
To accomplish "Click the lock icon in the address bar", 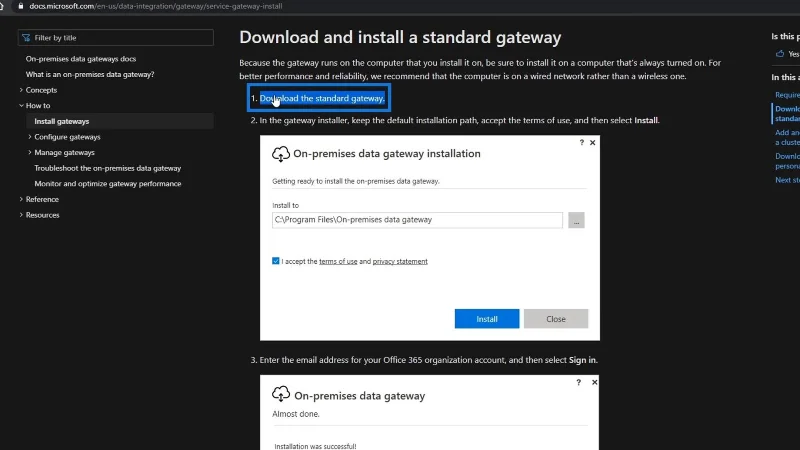I will [x=21, y=6].
